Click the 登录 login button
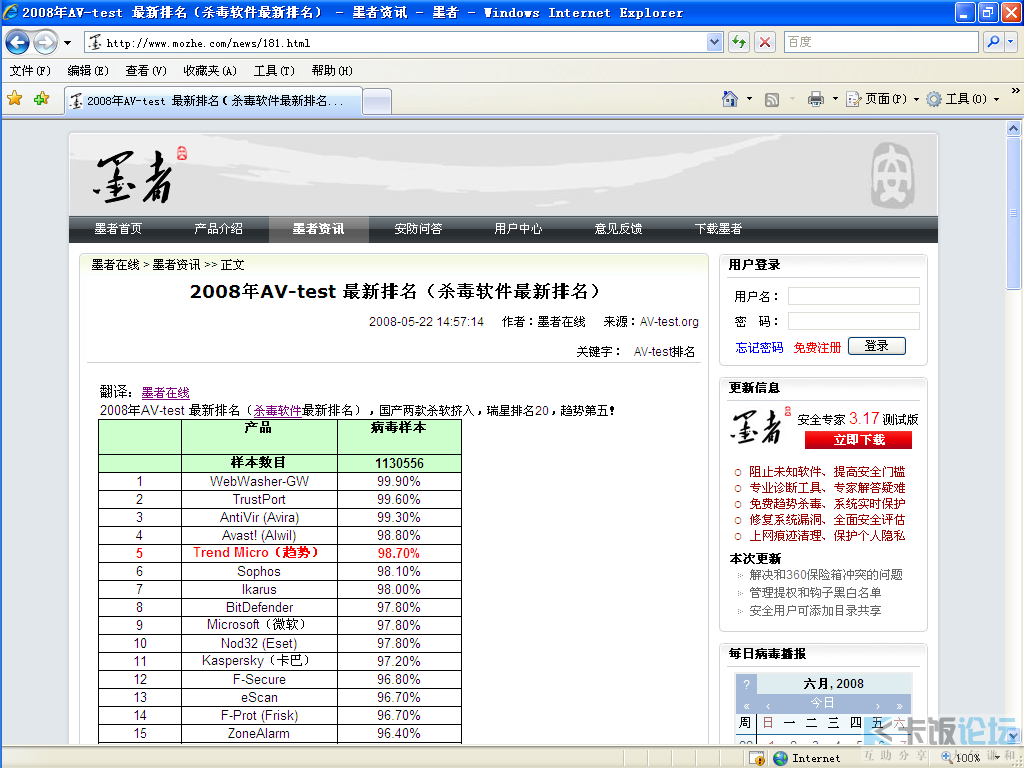Image resolution: width=1024 pixels, height=768 pixels. click(876, 345)
